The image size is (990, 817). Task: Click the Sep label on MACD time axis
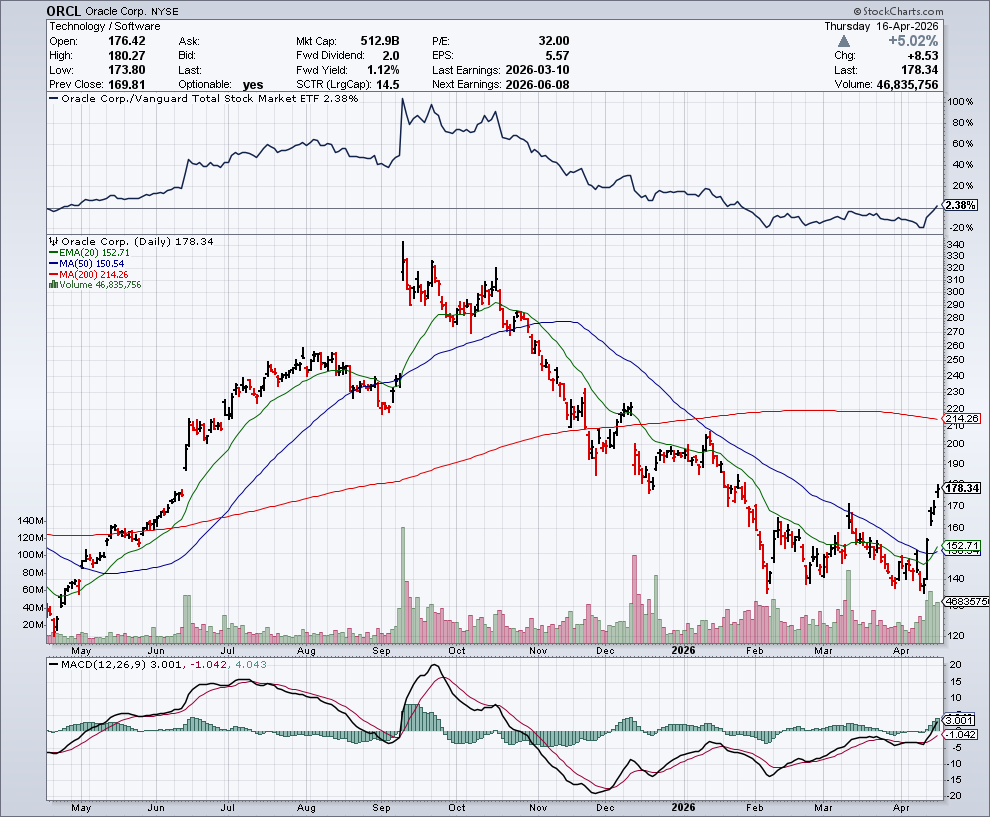point(384,807)
